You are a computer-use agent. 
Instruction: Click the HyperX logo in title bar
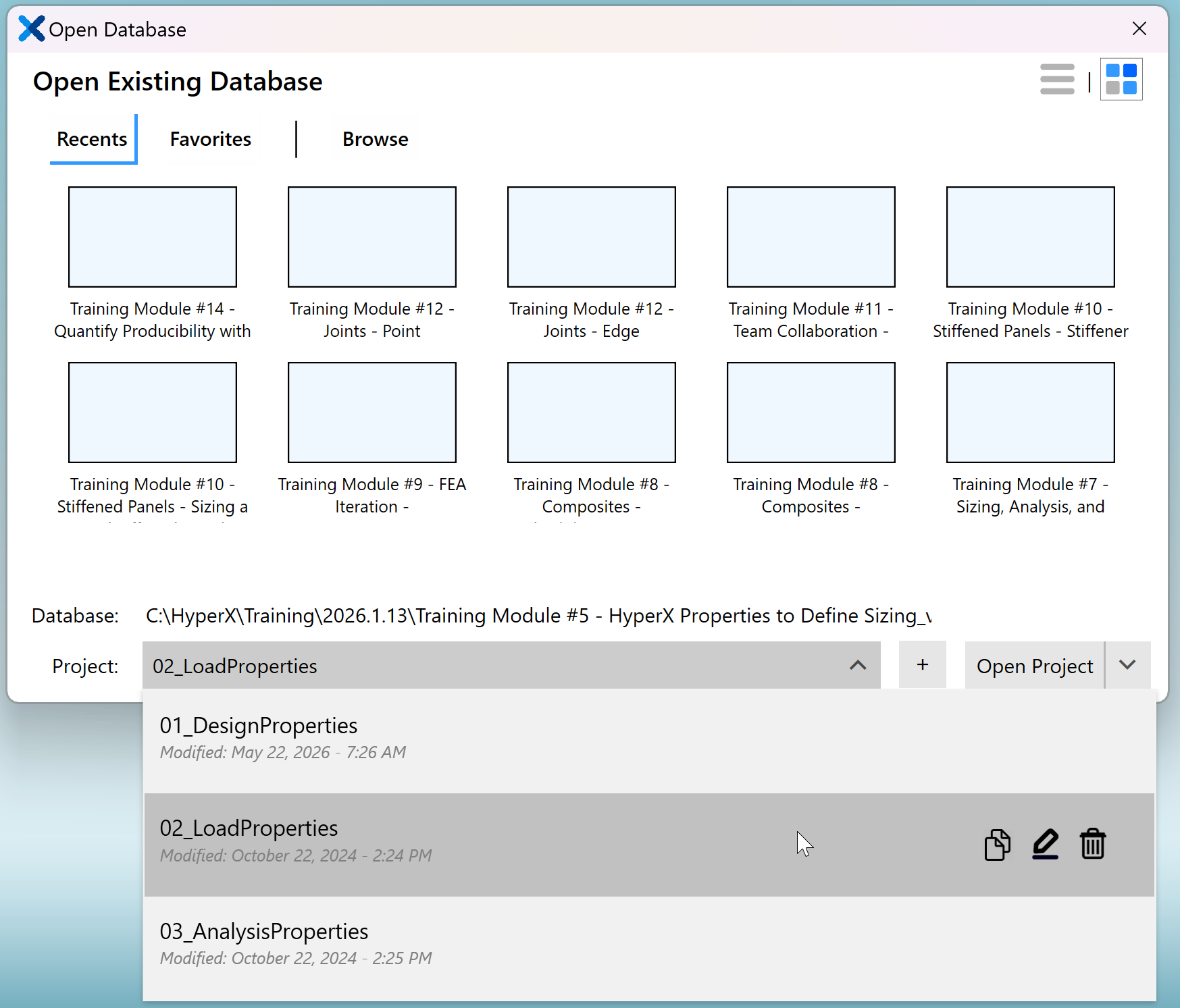[31, 29]
